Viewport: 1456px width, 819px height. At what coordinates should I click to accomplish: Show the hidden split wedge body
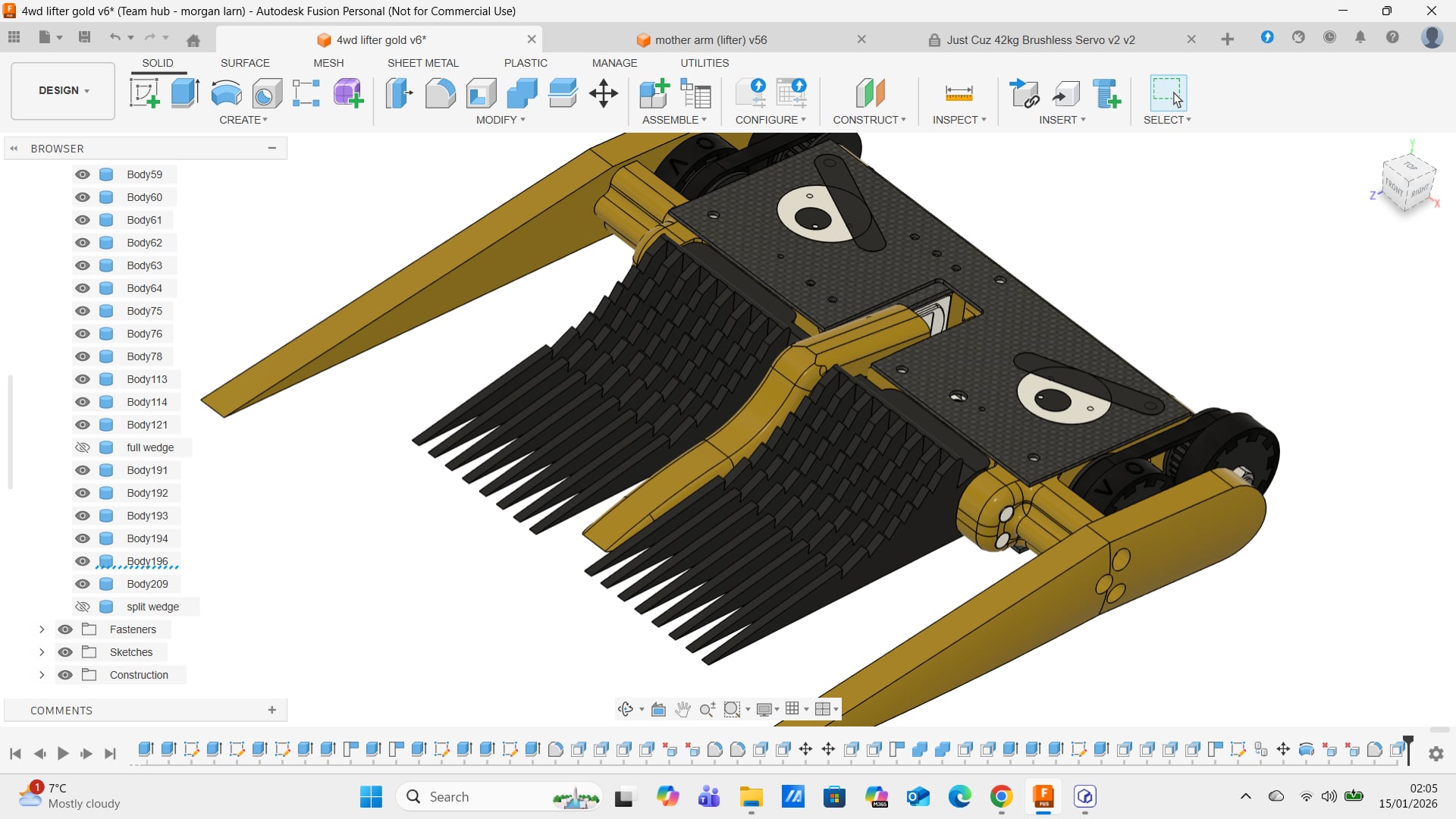point(83,607)
